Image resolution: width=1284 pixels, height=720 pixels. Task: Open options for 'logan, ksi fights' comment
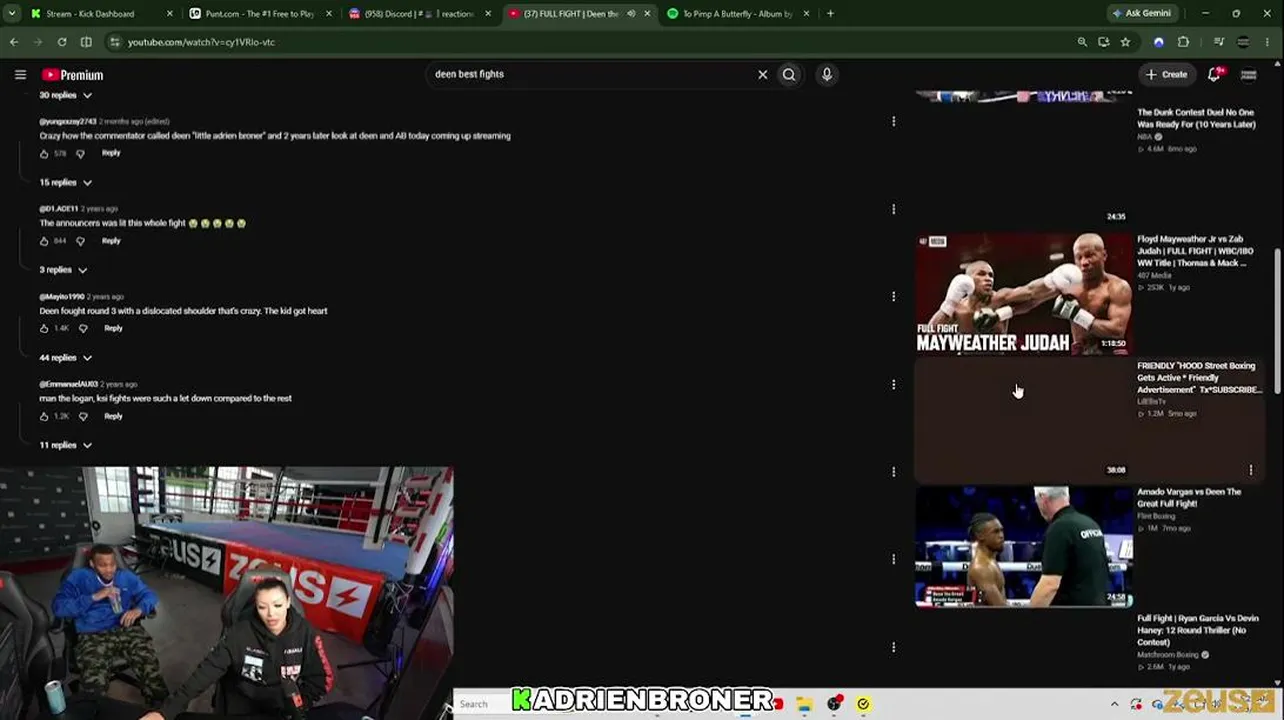pyautogui.click(x=893, y=384)
